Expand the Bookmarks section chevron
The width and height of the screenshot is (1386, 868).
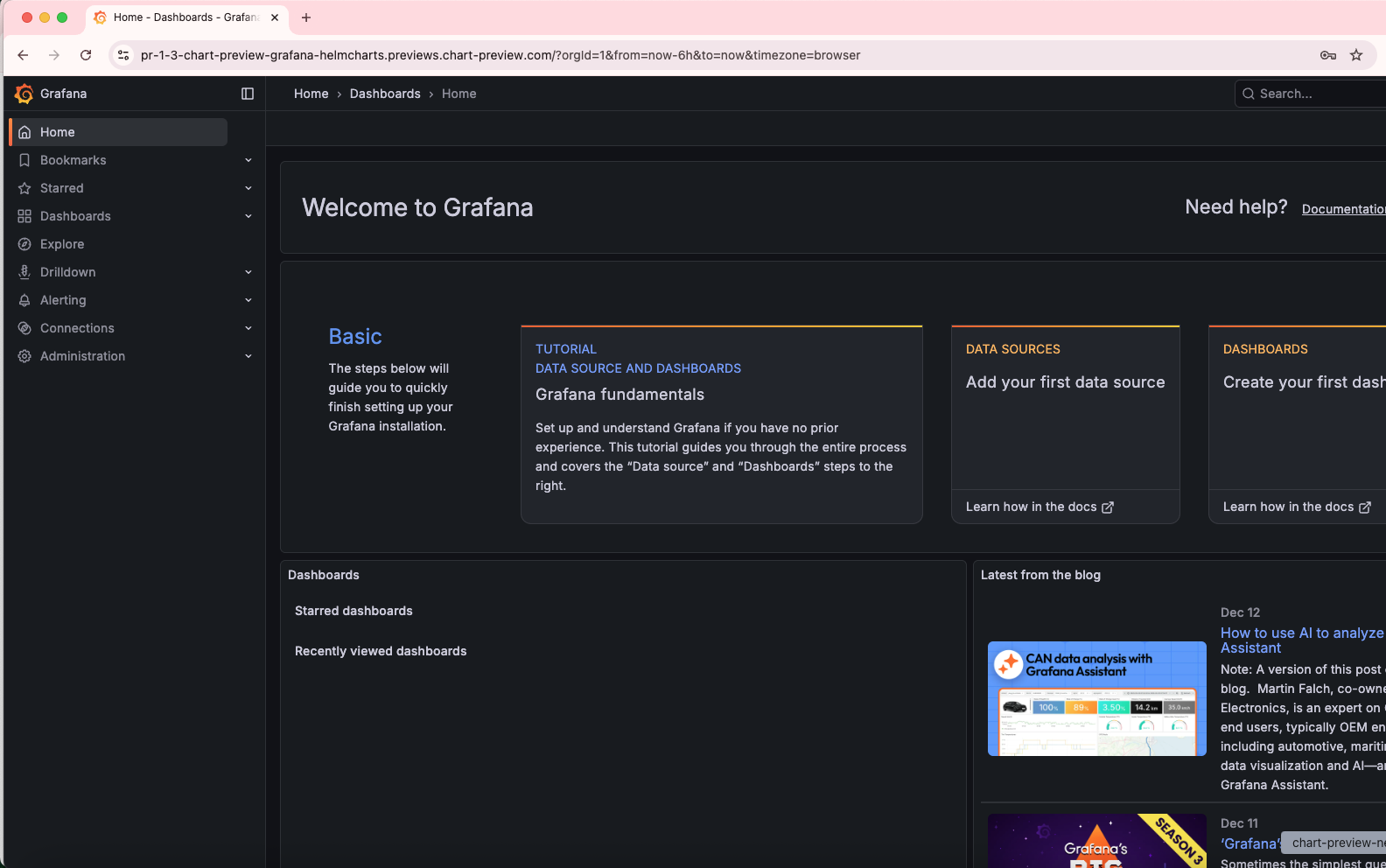248,160
